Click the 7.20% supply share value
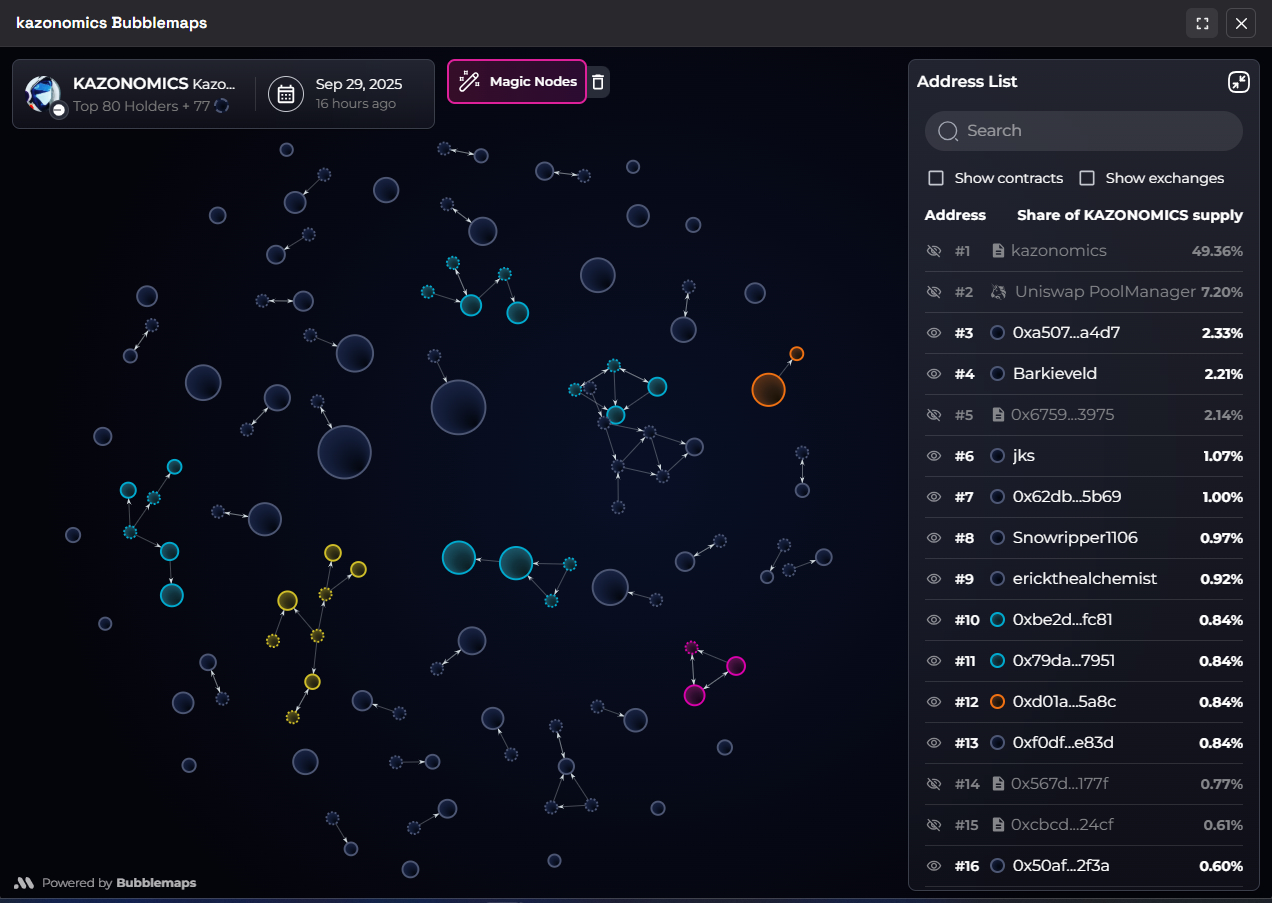Viewport: 1272px width, 903px height. [x=1222, y=292]
